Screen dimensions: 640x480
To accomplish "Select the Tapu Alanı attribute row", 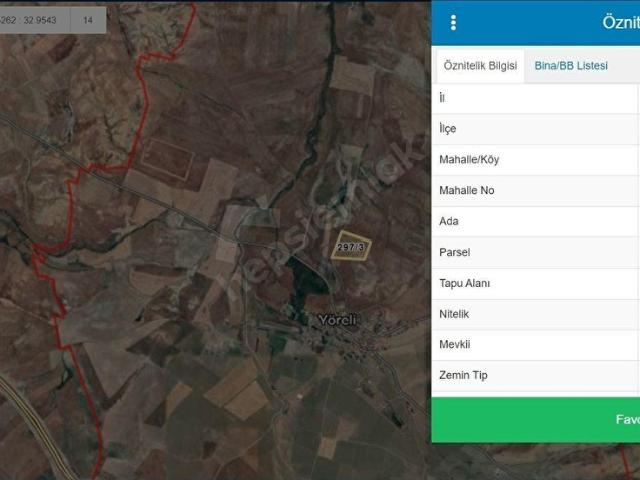I will 536,283.
